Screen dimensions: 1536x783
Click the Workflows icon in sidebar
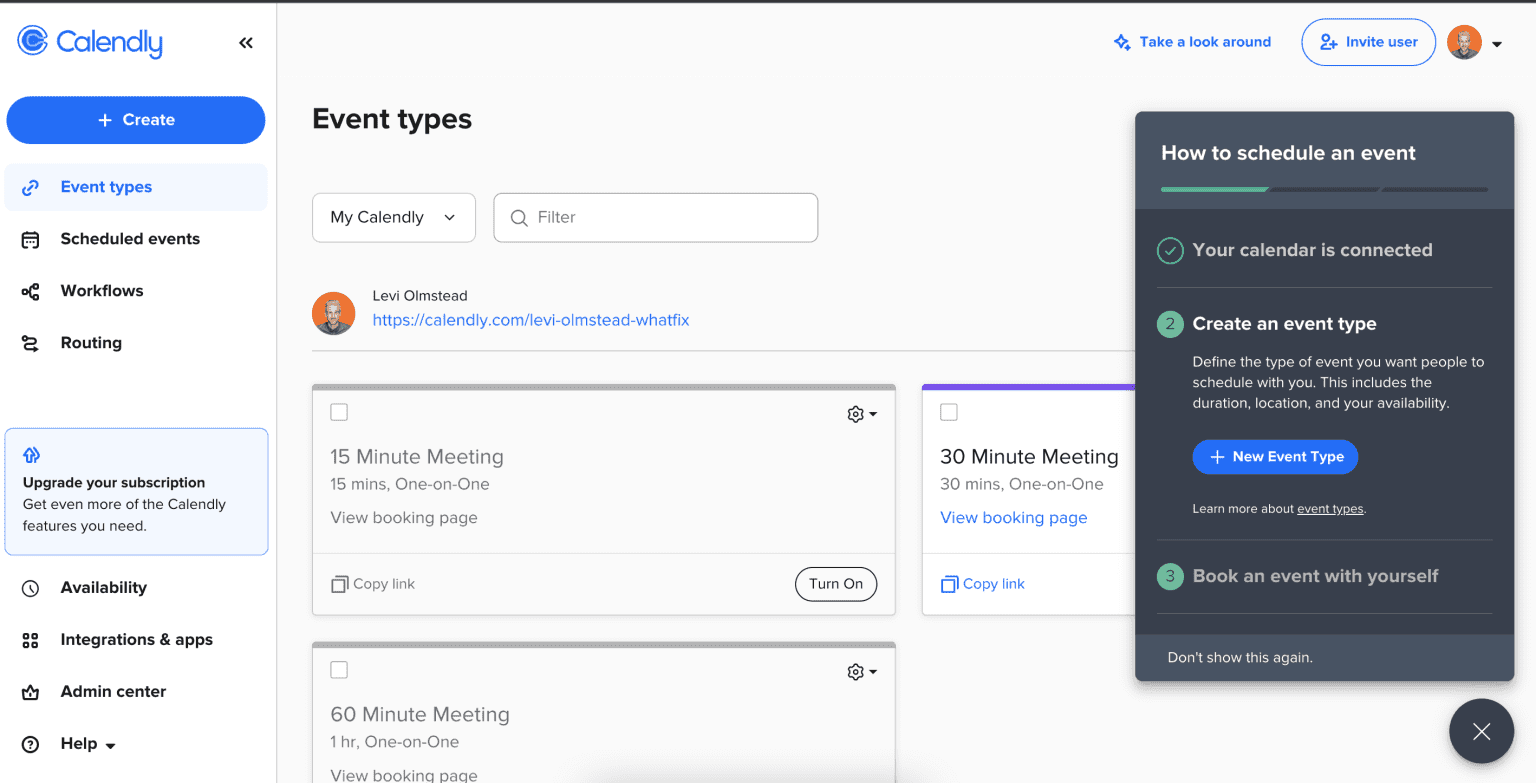point(30,292)
